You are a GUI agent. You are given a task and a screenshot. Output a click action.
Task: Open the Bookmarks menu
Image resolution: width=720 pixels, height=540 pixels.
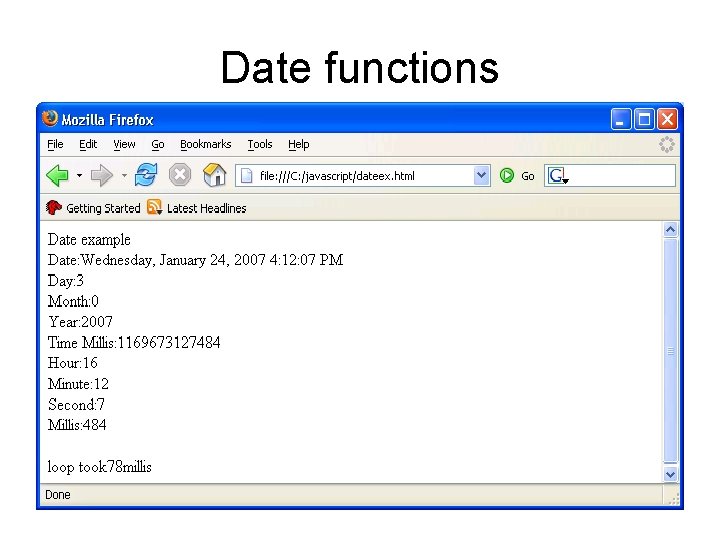pos(205,144)
